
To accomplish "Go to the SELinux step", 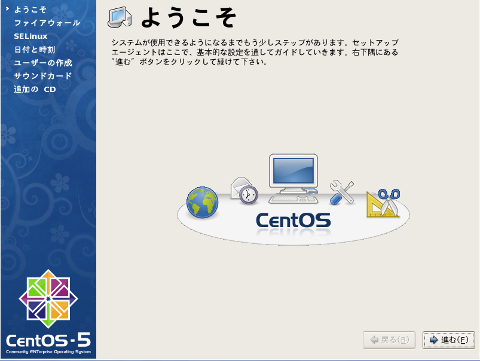I will (x=30, y=36).
